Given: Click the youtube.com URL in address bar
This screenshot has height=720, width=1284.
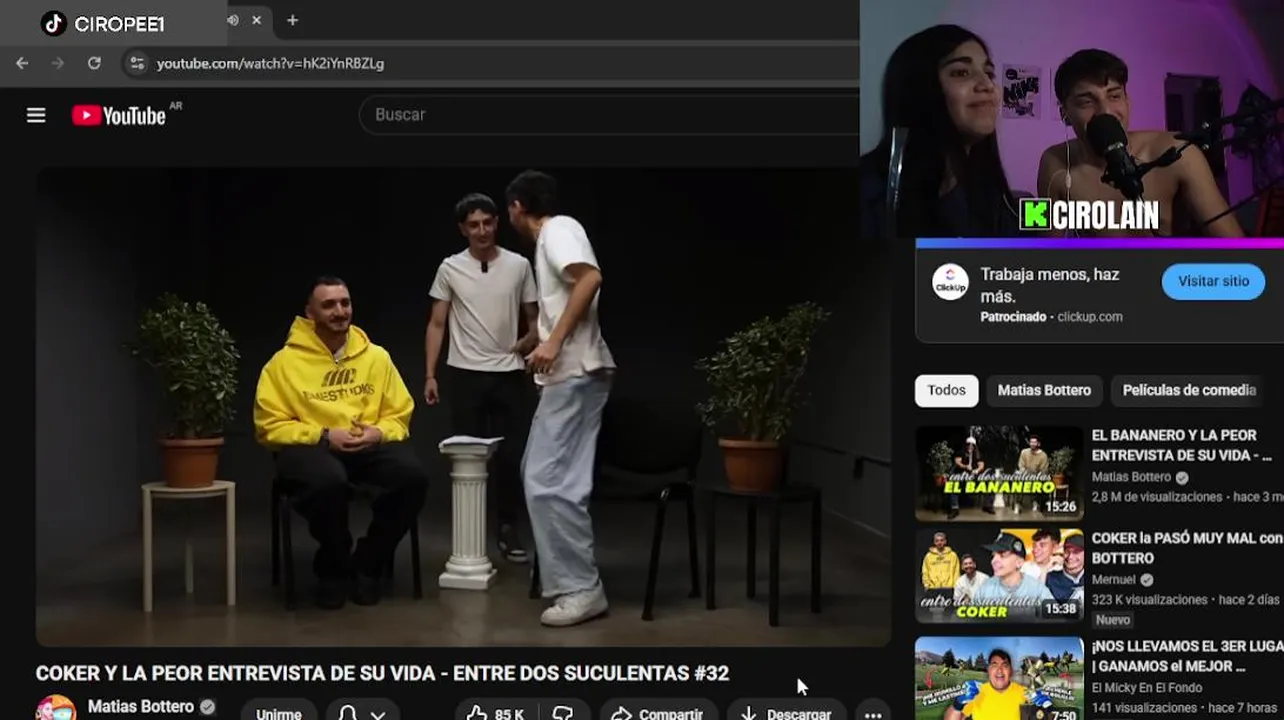Looking at the screenshot, I should pos(270,63).
